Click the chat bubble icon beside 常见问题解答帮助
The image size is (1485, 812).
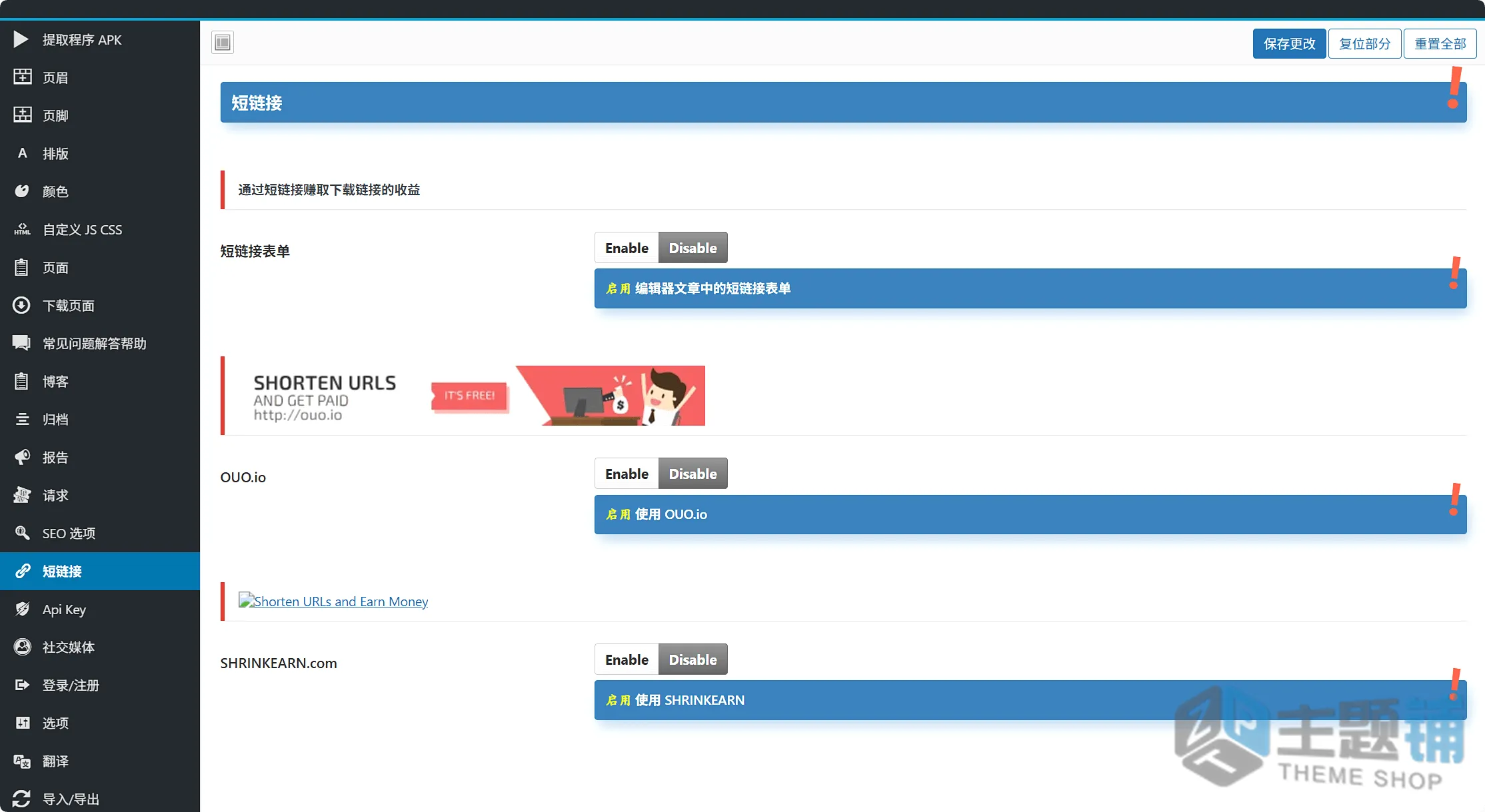[x=21, y=343]
